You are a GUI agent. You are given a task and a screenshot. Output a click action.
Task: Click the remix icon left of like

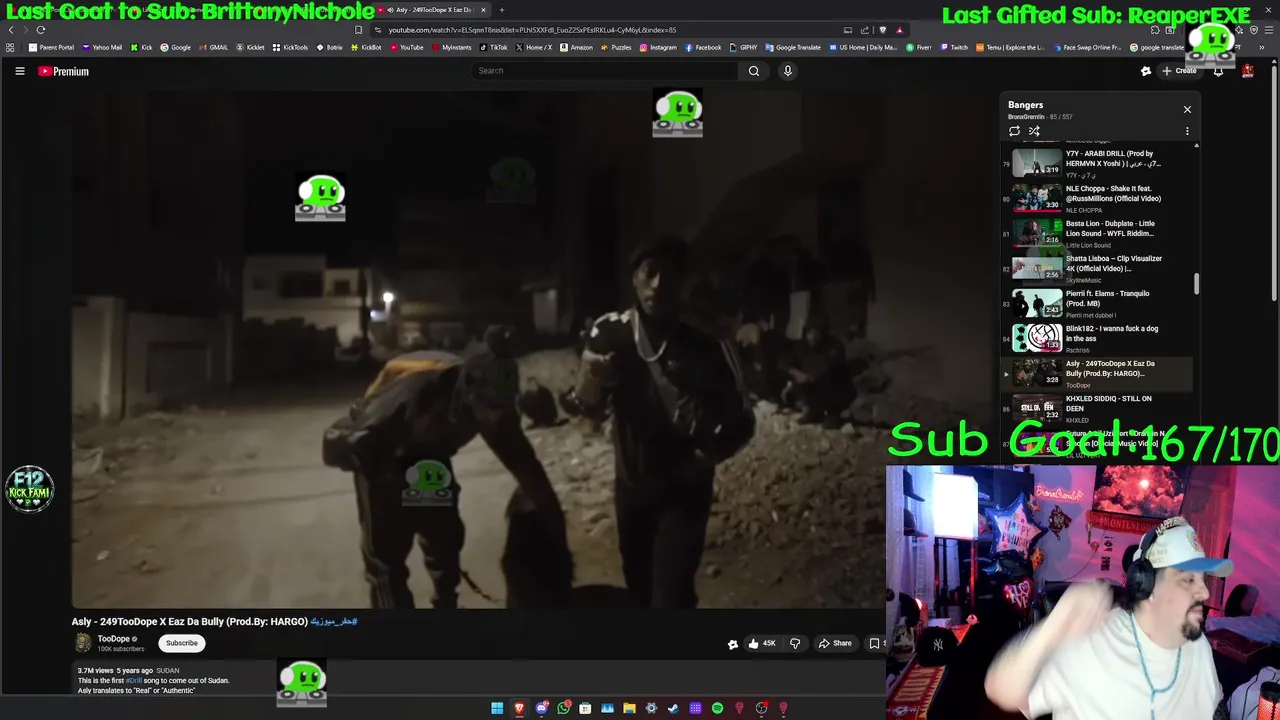732,644
